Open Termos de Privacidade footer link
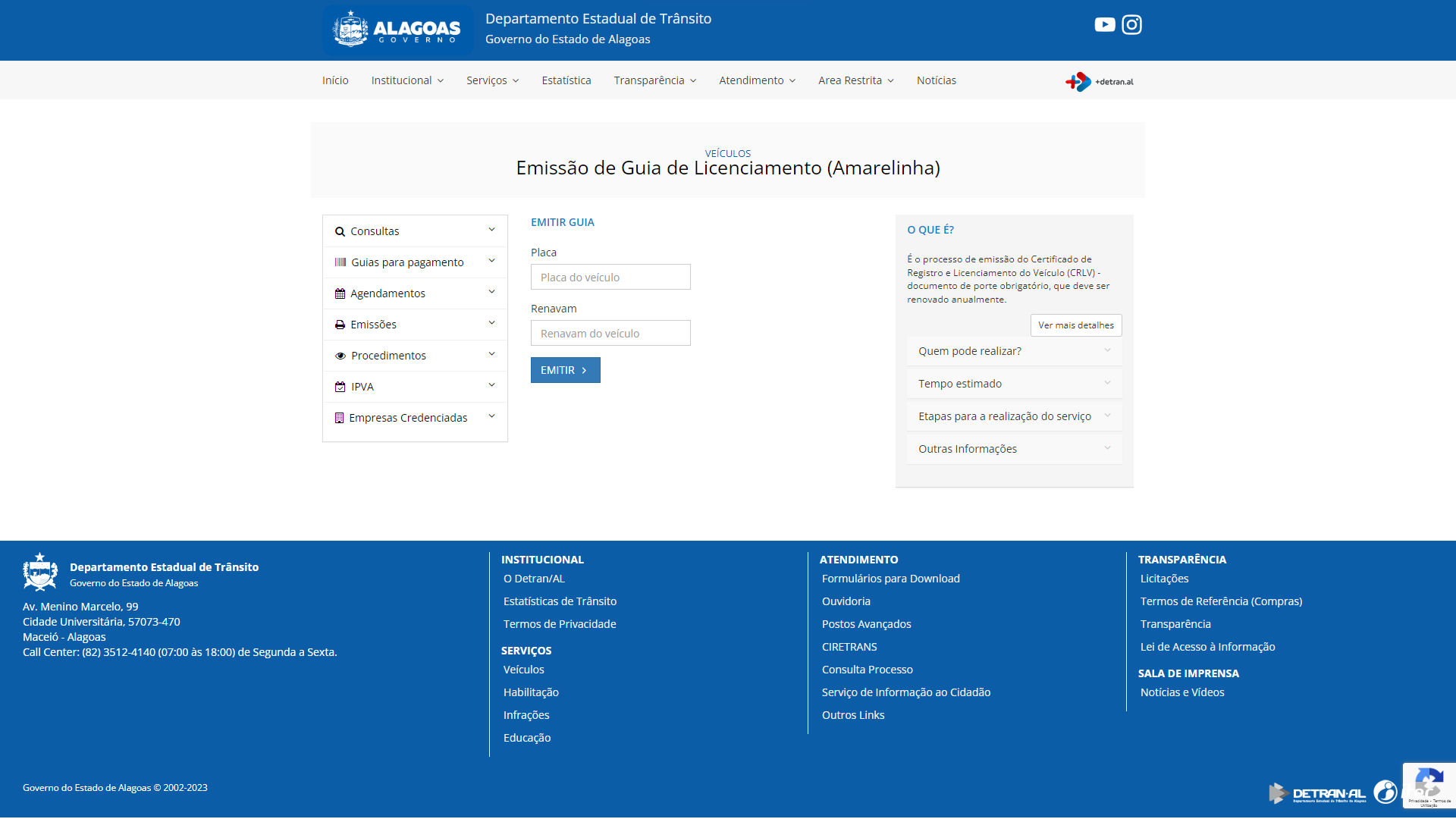Screen dimensions: 1456x819 [x=560, y=624]
